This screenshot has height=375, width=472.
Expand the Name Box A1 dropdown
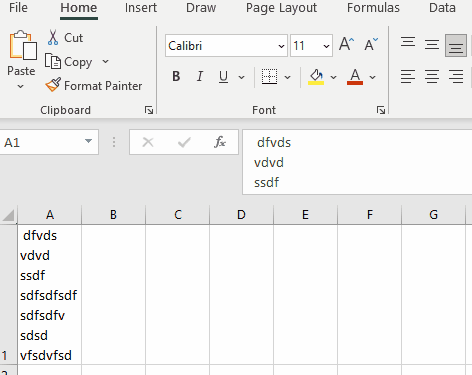pyautogui.click(x=88, y=142)
